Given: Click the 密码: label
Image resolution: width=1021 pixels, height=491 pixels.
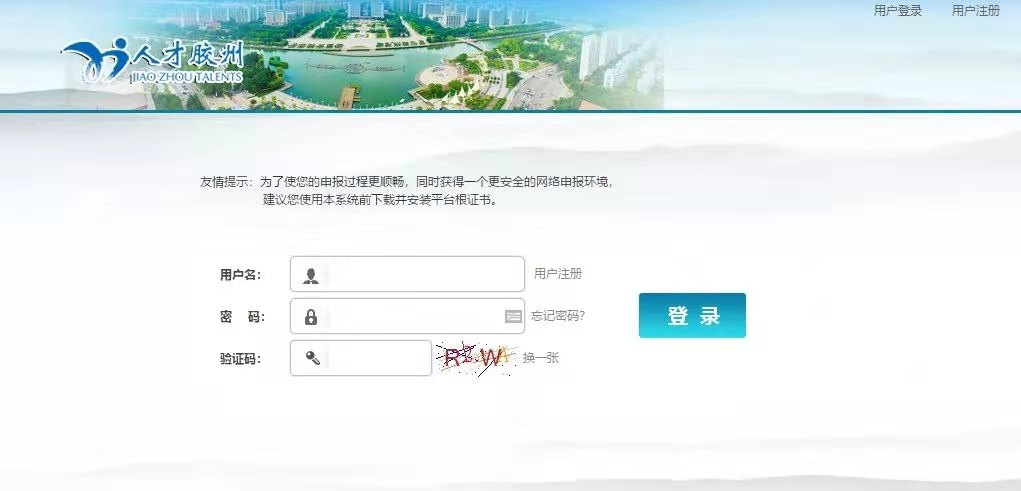Looking at the screenshot, I should point(242,317).
